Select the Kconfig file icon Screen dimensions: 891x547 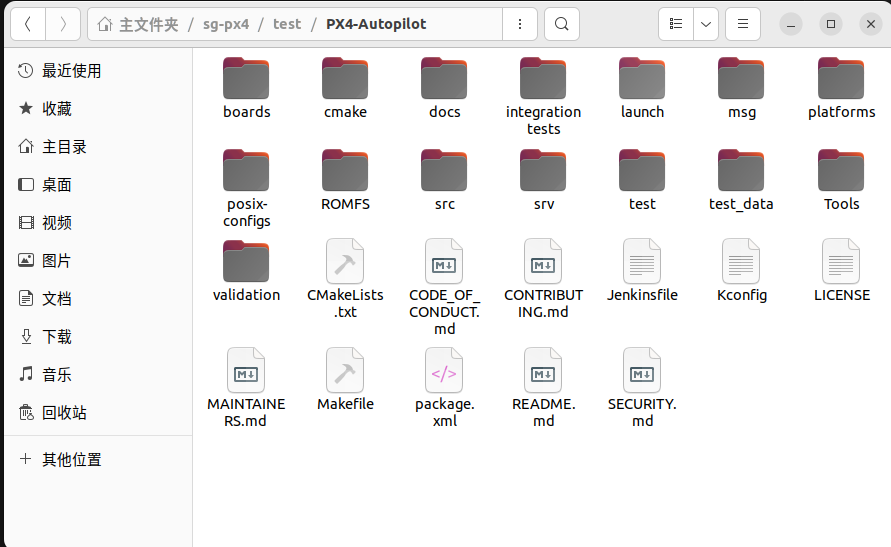click(x=741, y=261)
